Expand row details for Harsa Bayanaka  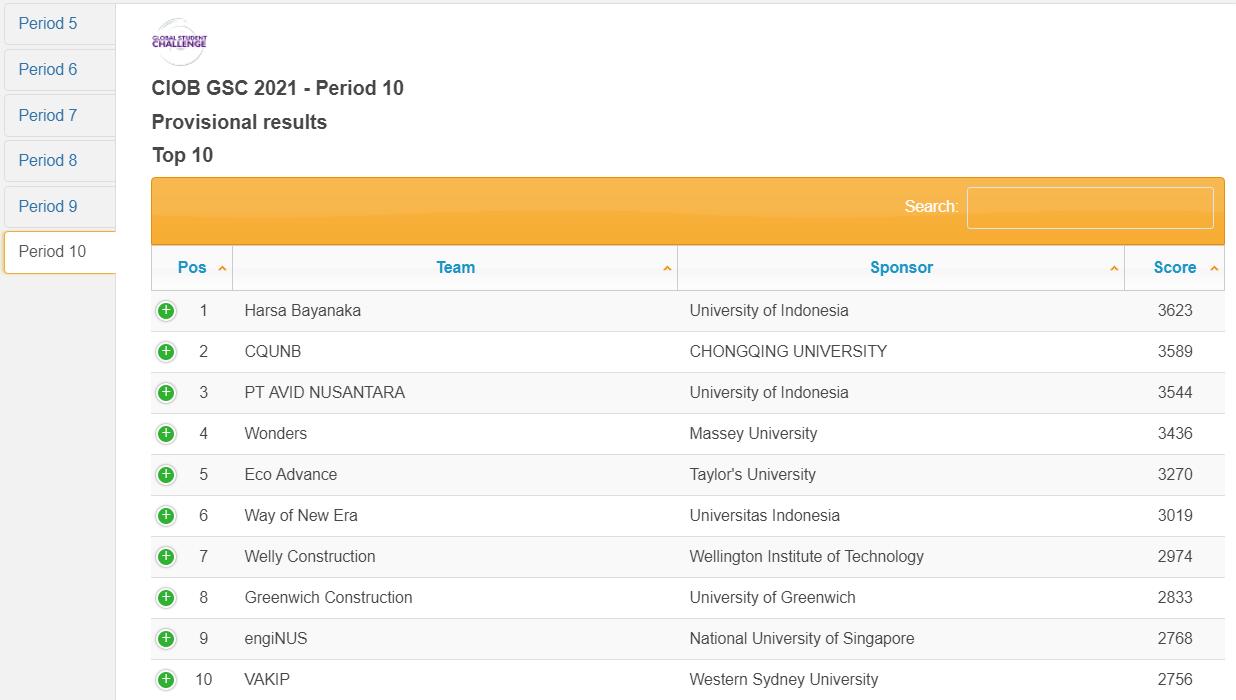click(x=166, y=311)
